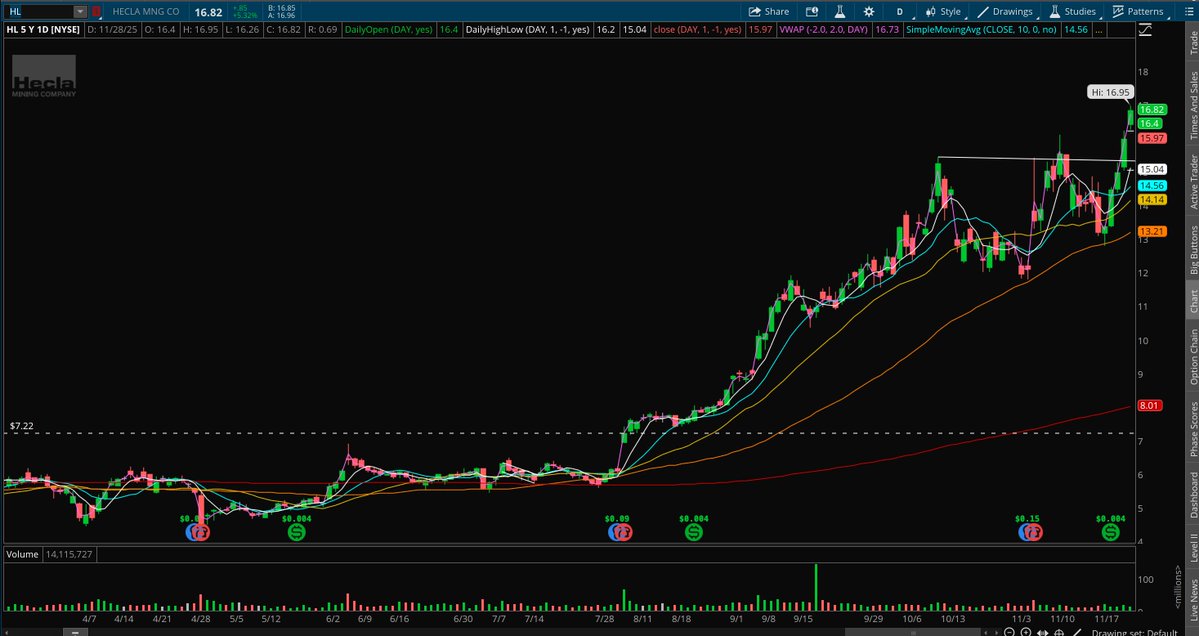Viewport: 1199px width, 636px height.
Task: Click the 14.14 yellow price axis label
Action: [1151, 200]
